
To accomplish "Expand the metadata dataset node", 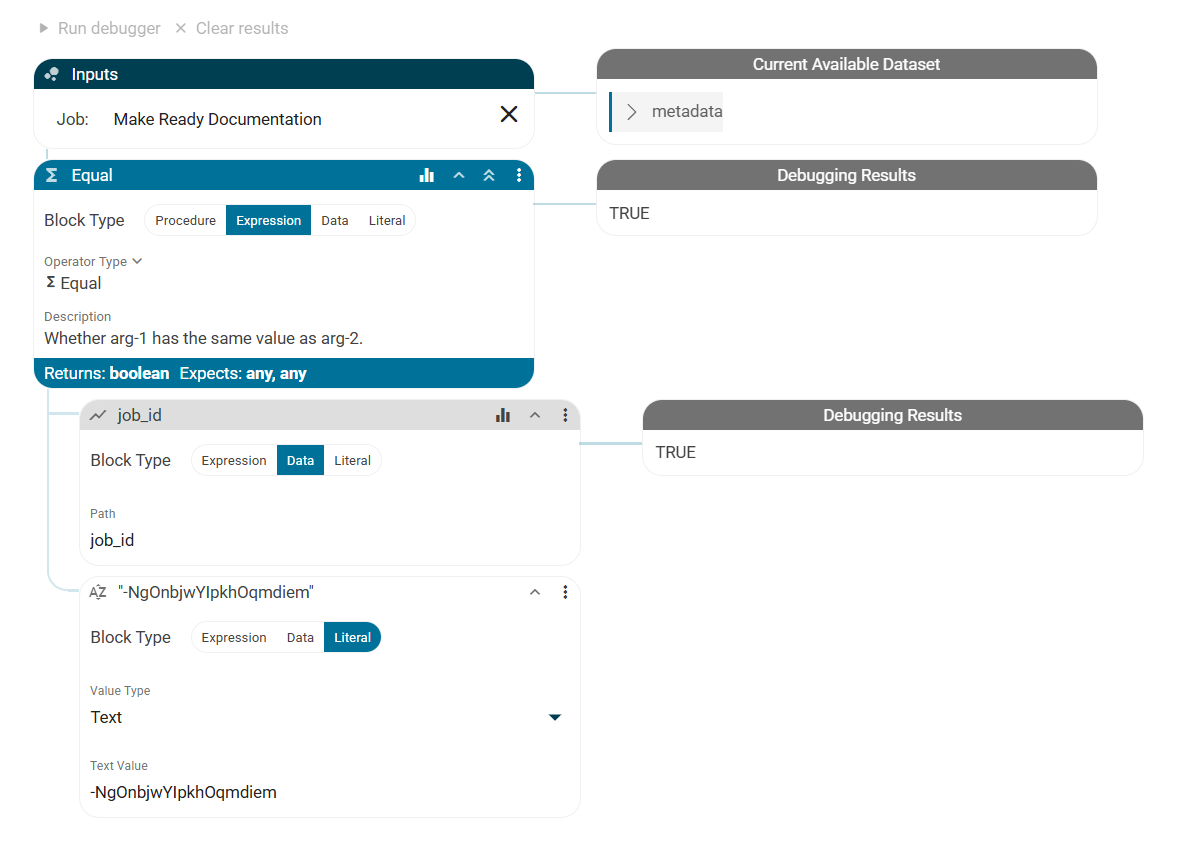I will pyautogui.click(x=632, y=111).
